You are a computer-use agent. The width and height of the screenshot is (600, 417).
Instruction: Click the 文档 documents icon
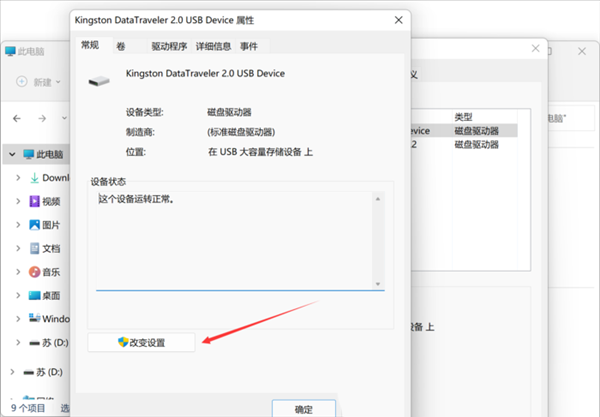click(34, 248)
